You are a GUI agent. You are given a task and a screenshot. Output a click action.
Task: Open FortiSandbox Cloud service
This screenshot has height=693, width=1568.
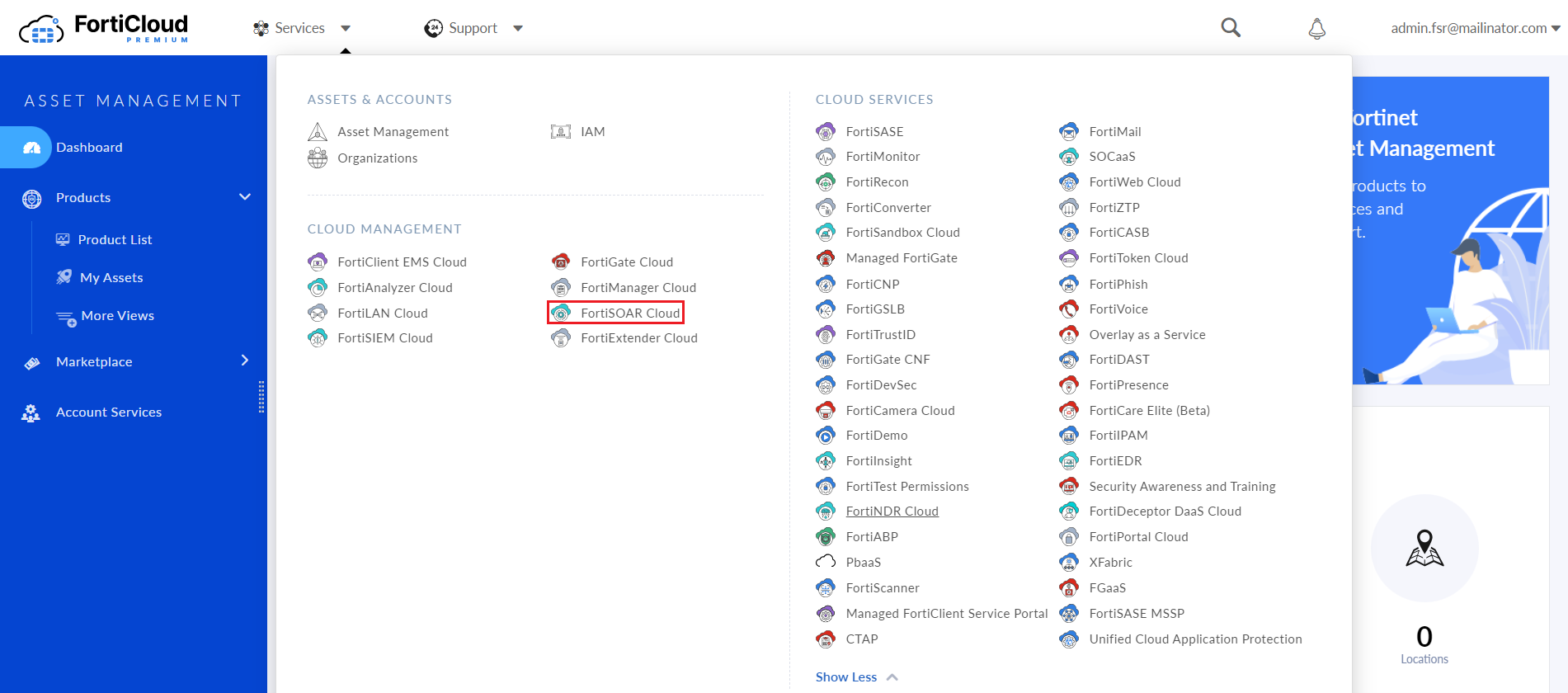click(902, 233)
